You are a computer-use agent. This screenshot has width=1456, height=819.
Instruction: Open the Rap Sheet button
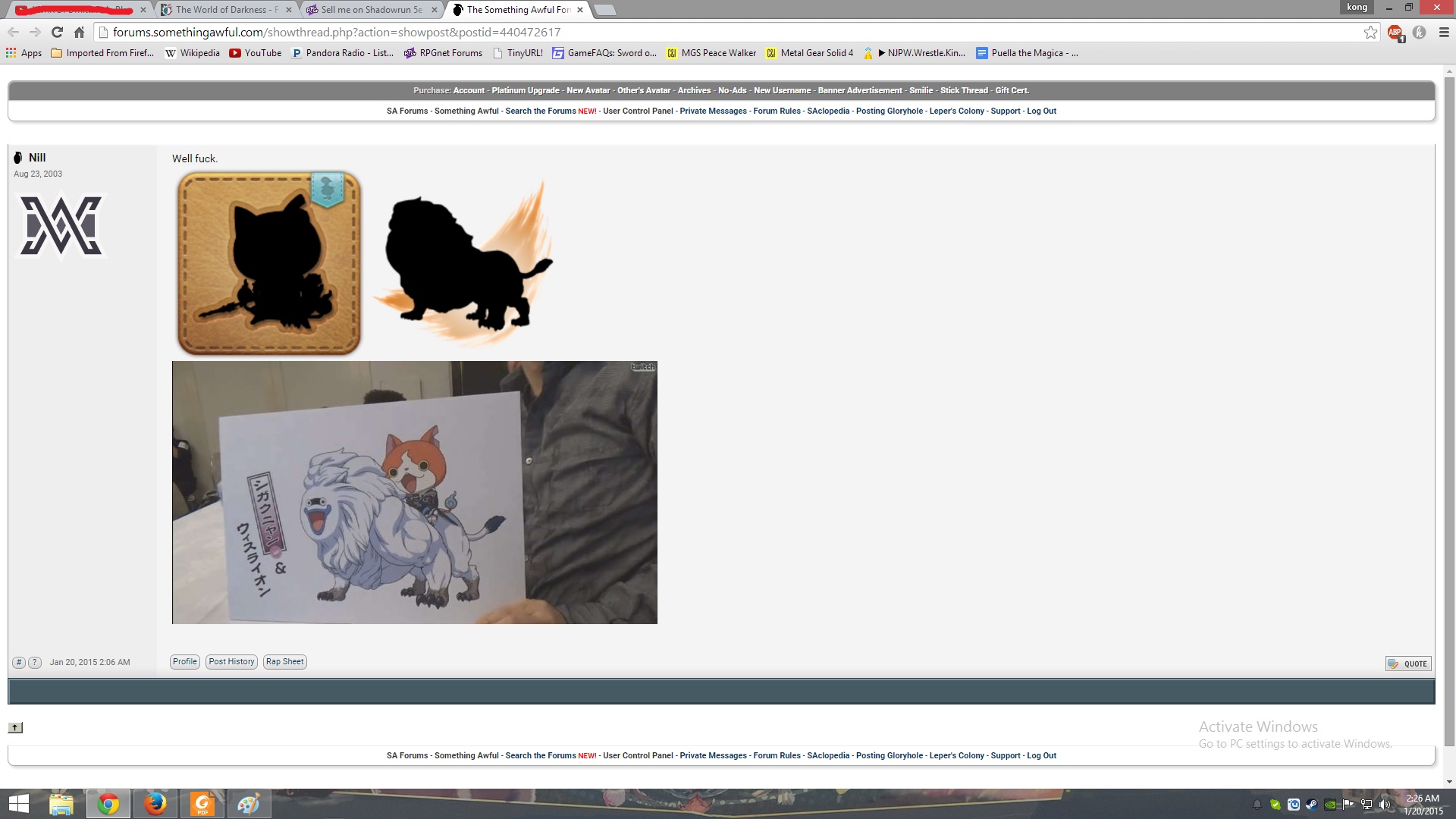pos(285,661)
